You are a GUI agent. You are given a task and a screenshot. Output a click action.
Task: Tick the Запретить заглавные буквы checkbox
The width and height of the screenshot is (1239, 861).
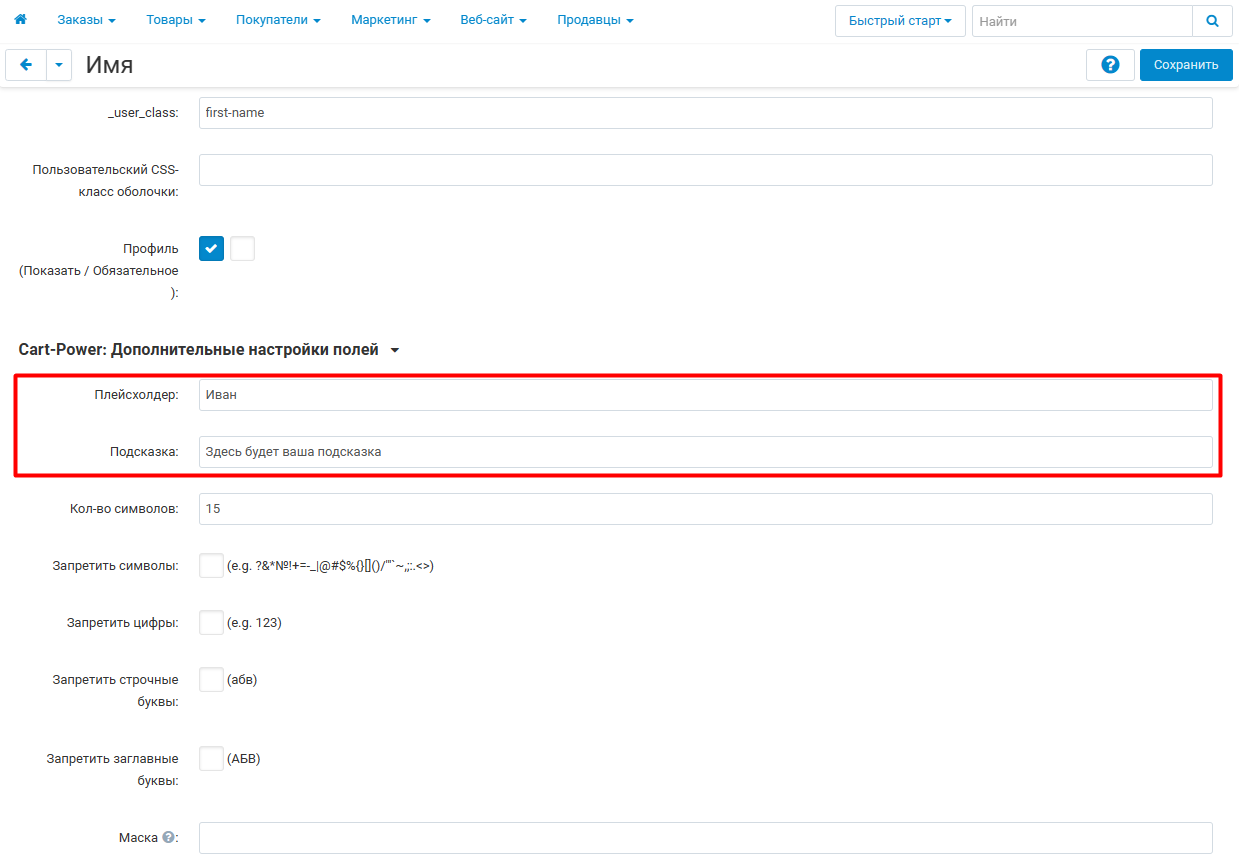click(x=211, y=759)
